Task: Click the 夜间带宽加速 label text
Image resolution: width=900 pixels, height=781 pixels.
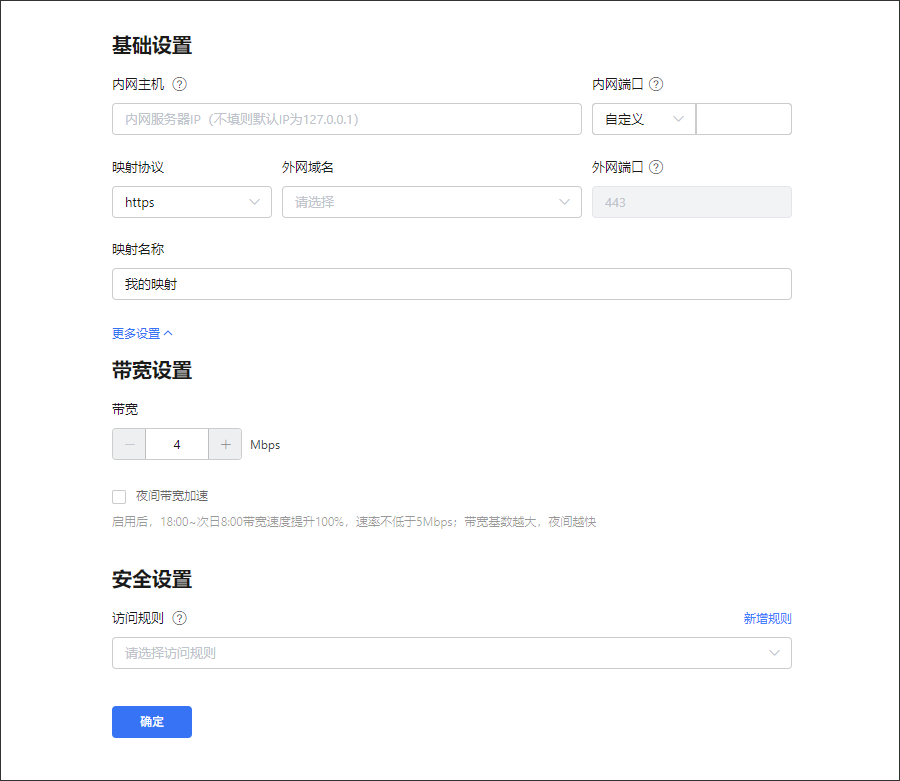Action: click(172, 496)
